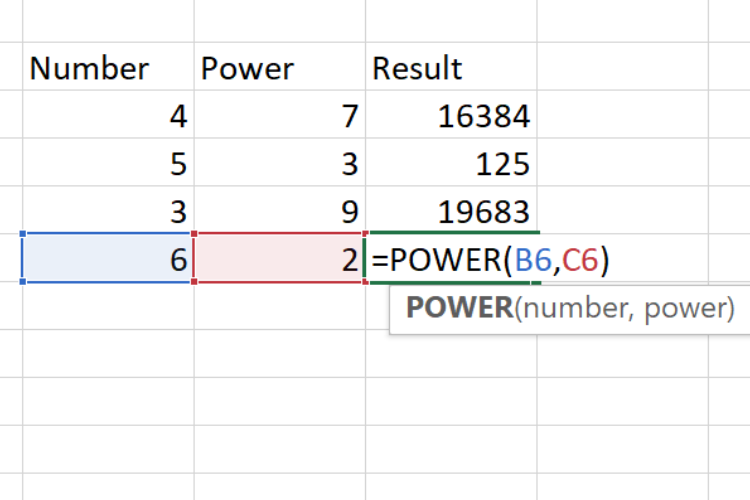The image size is (750, 500).
Task: Select the Result header cell
Action: [x=451, y=67]
